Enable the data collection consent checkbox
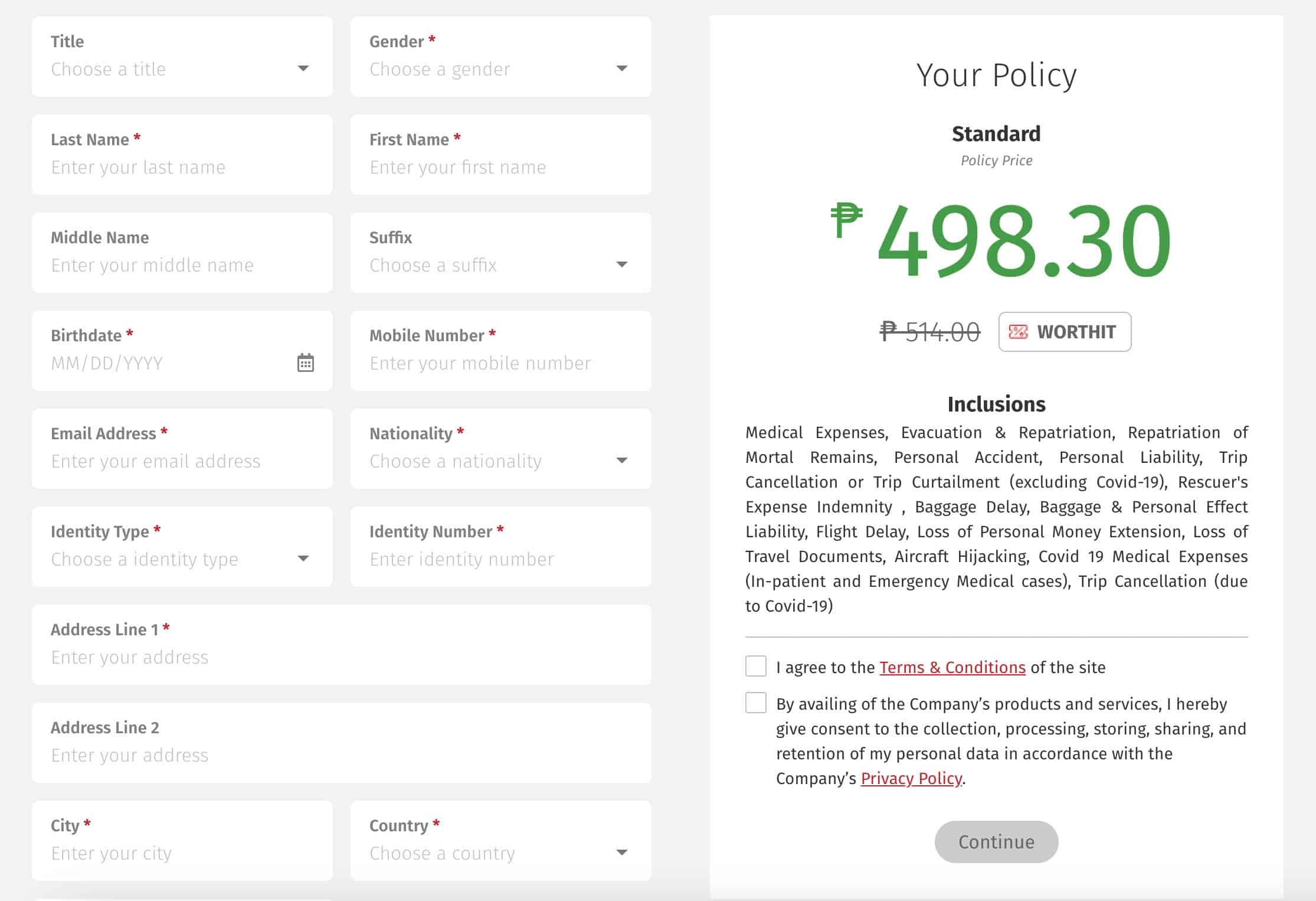 click(755, 703)
